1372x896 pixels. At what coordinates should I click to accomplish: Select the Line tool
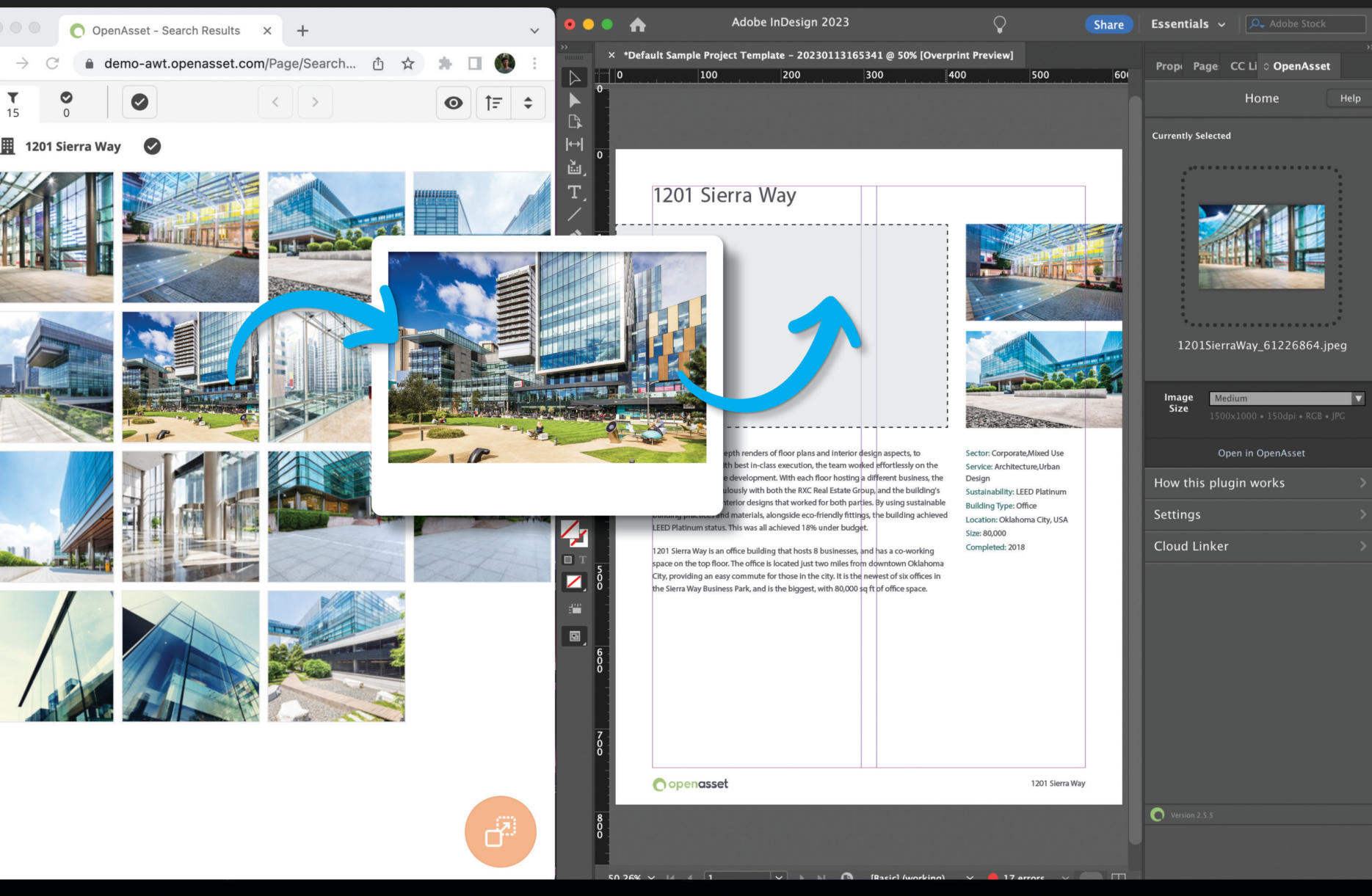[574, 214]
